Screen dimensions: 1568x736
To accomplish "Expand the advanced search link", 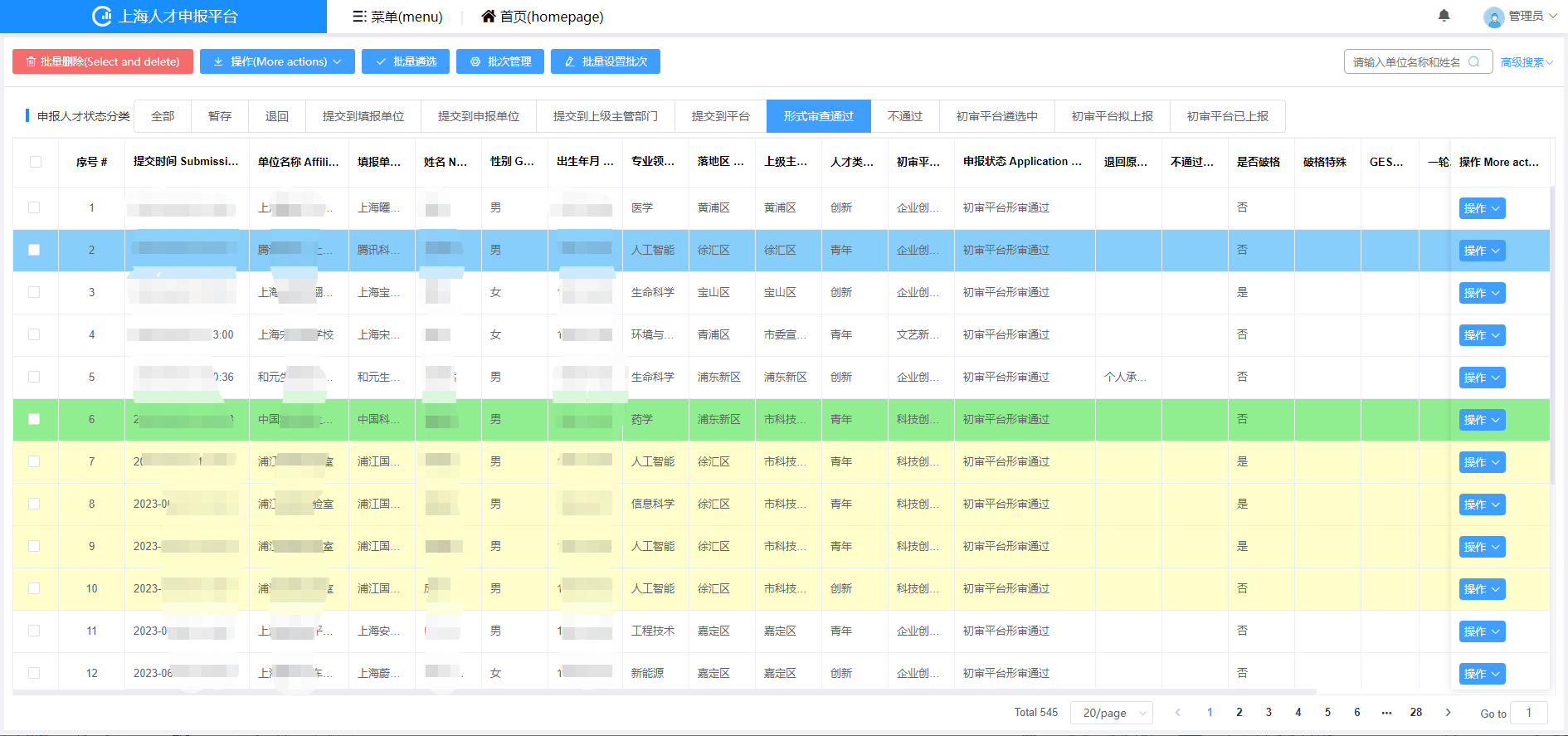I will pos(1527,62).
